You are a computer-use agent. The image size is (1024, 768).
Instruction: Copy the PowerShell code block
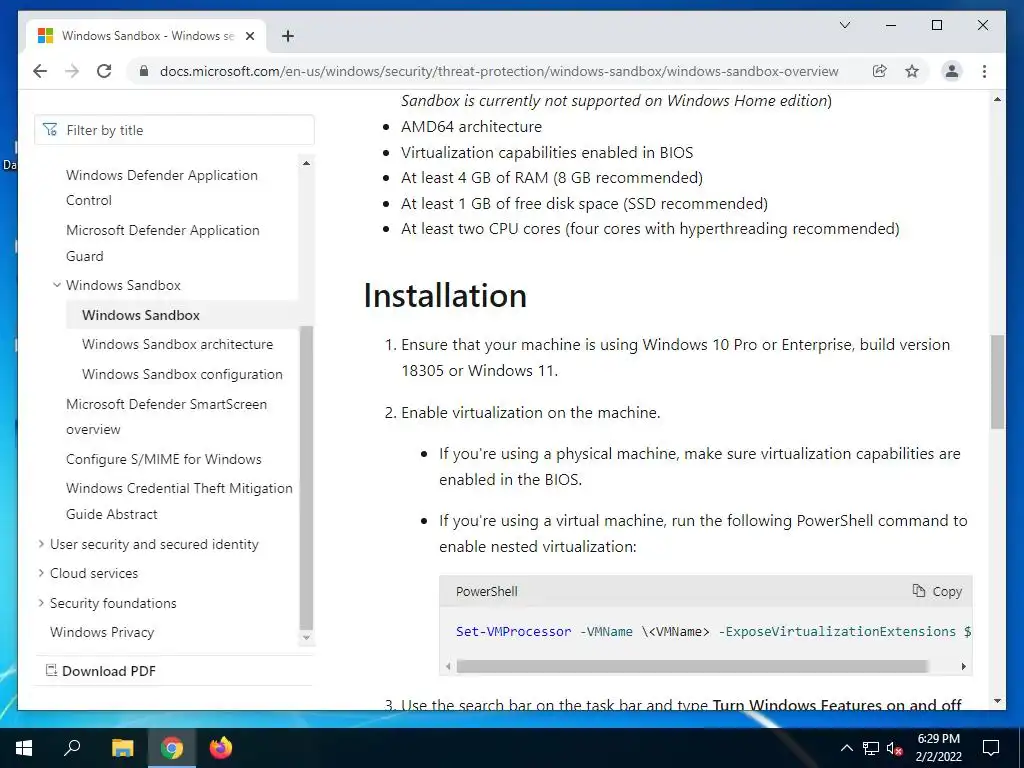tap(937, 591)
